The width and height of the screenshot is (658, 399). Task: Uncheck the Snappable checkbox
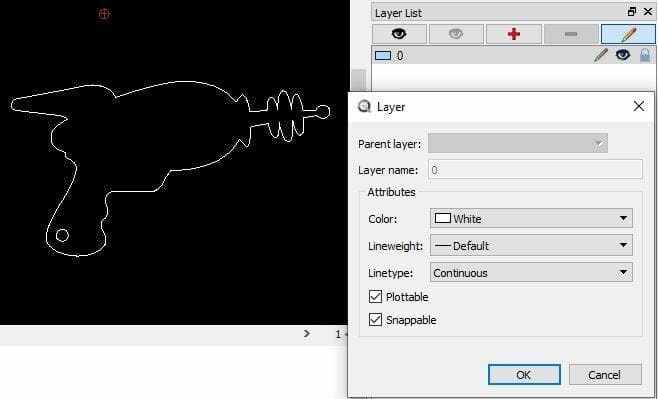[x=375, y=320]
